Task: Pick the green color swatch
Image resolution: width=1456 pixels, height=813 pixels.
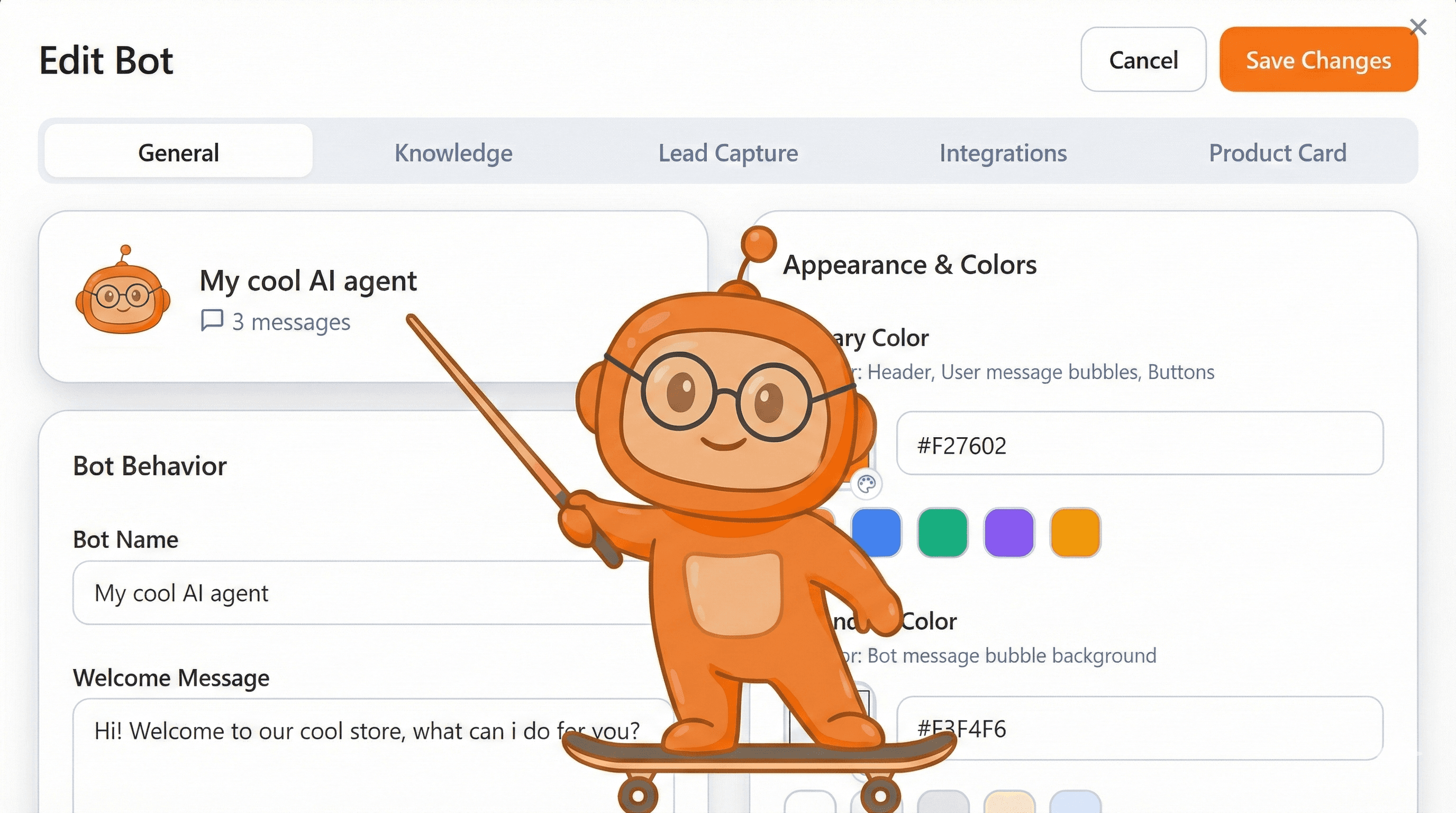Action: pos(943,532)
